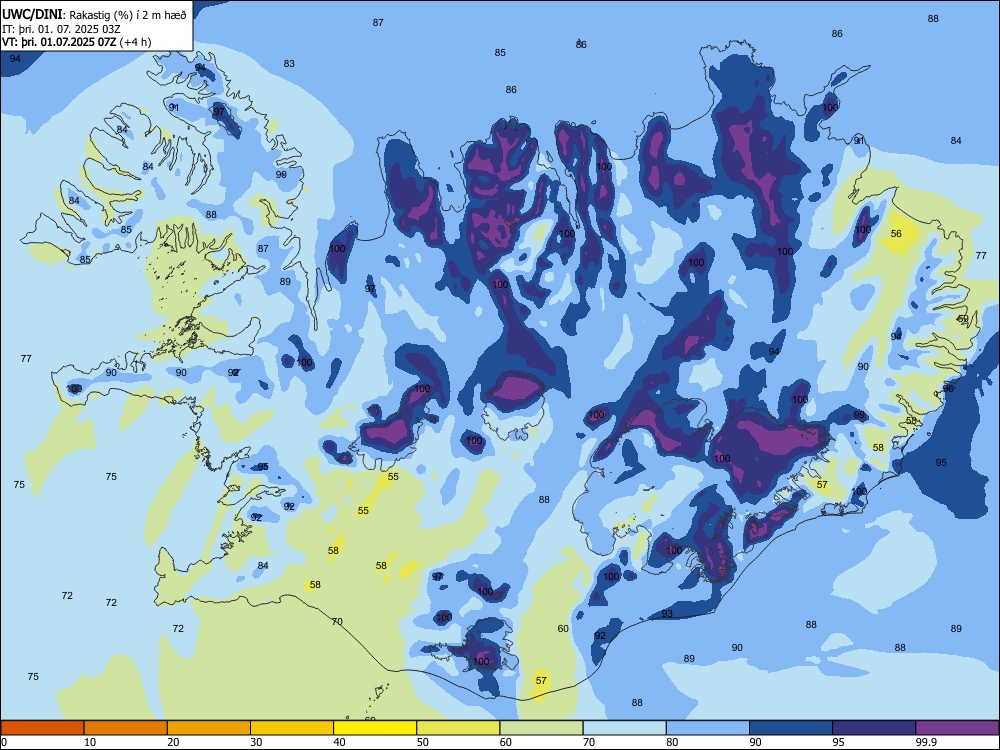Screen dimensions: 1000x750
Task: Pick the pale blue 70–80 legend swatch
Action: point(624,728)
